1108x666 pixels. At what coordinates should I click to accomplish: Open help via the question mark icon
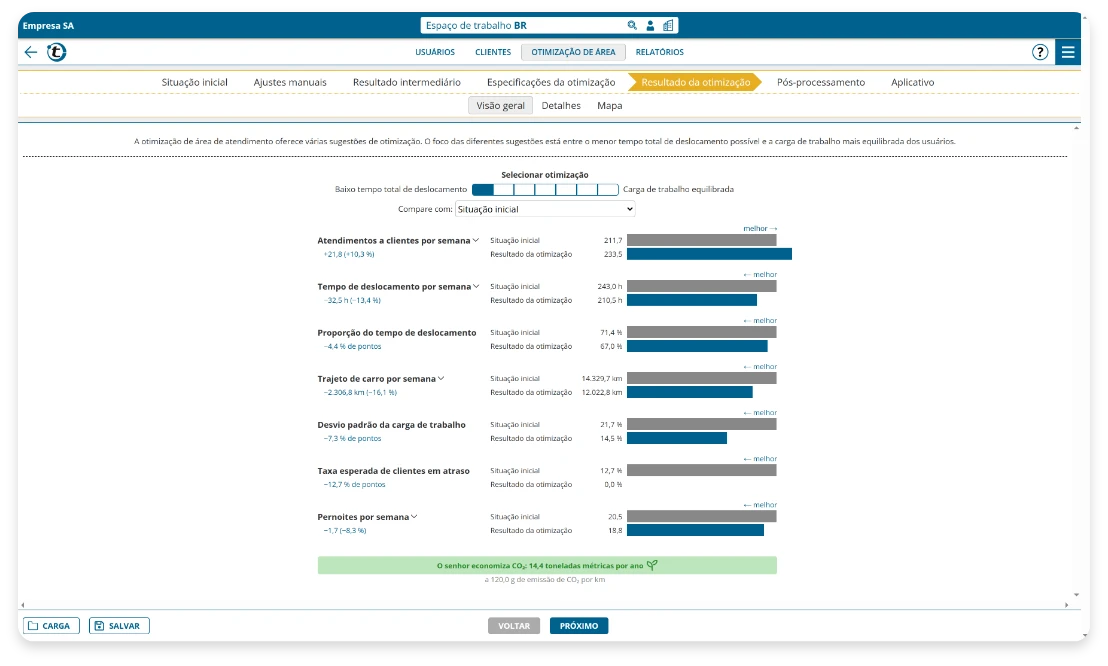[x=1039, y=52]
